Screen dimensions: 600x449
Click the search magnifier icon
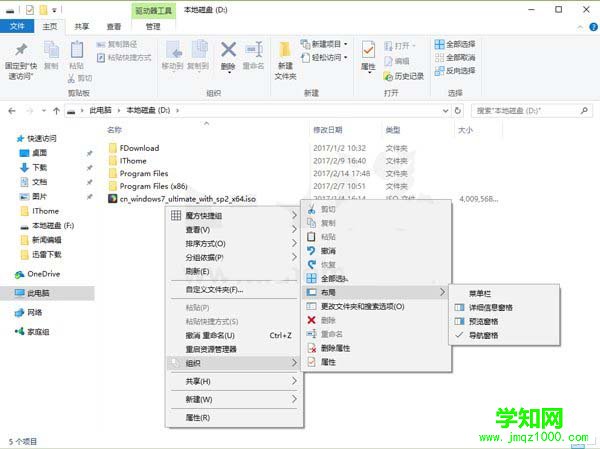point(584,111)
